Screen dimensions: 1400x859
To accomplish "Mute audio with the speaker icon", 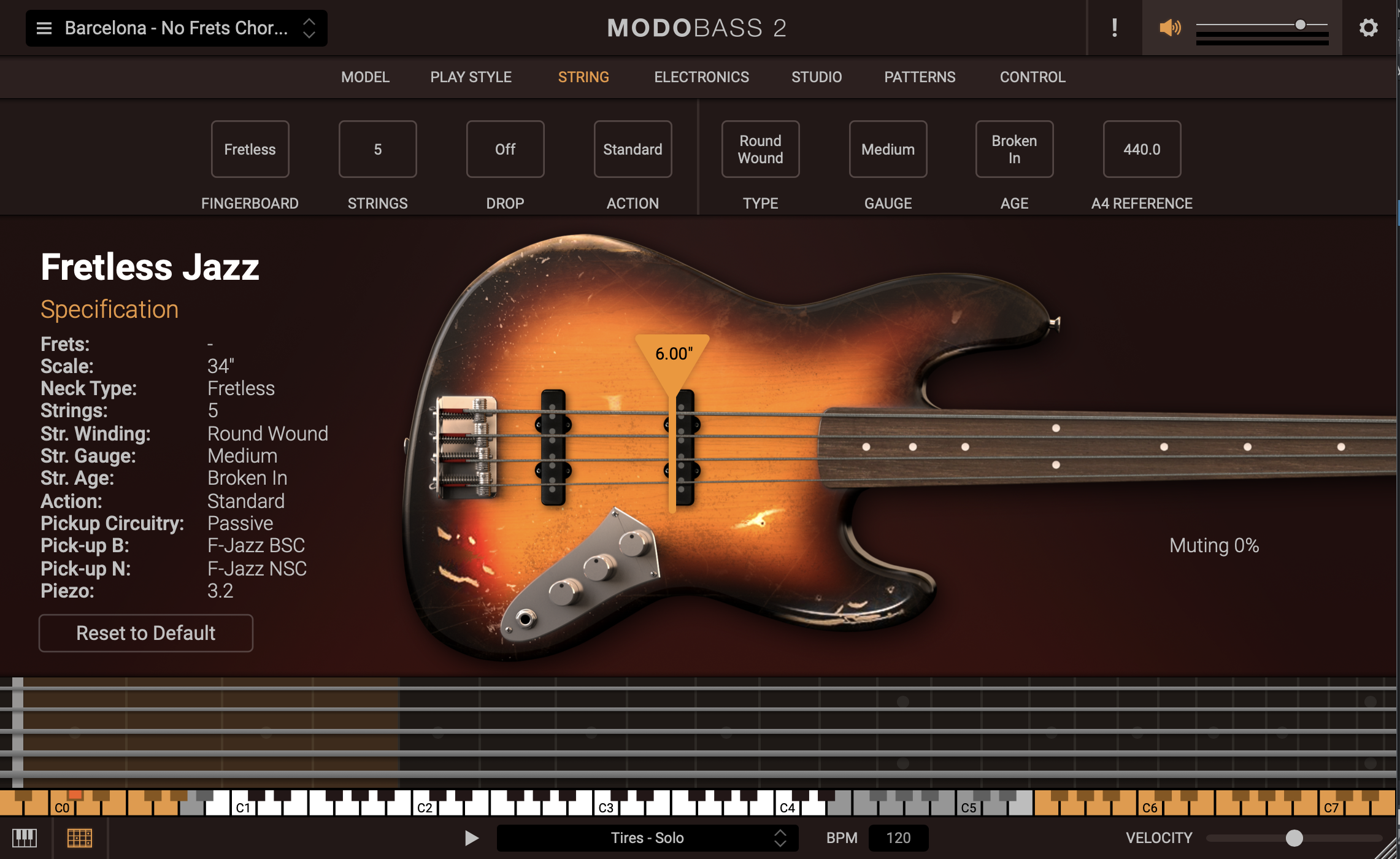I will (1170, 28).
